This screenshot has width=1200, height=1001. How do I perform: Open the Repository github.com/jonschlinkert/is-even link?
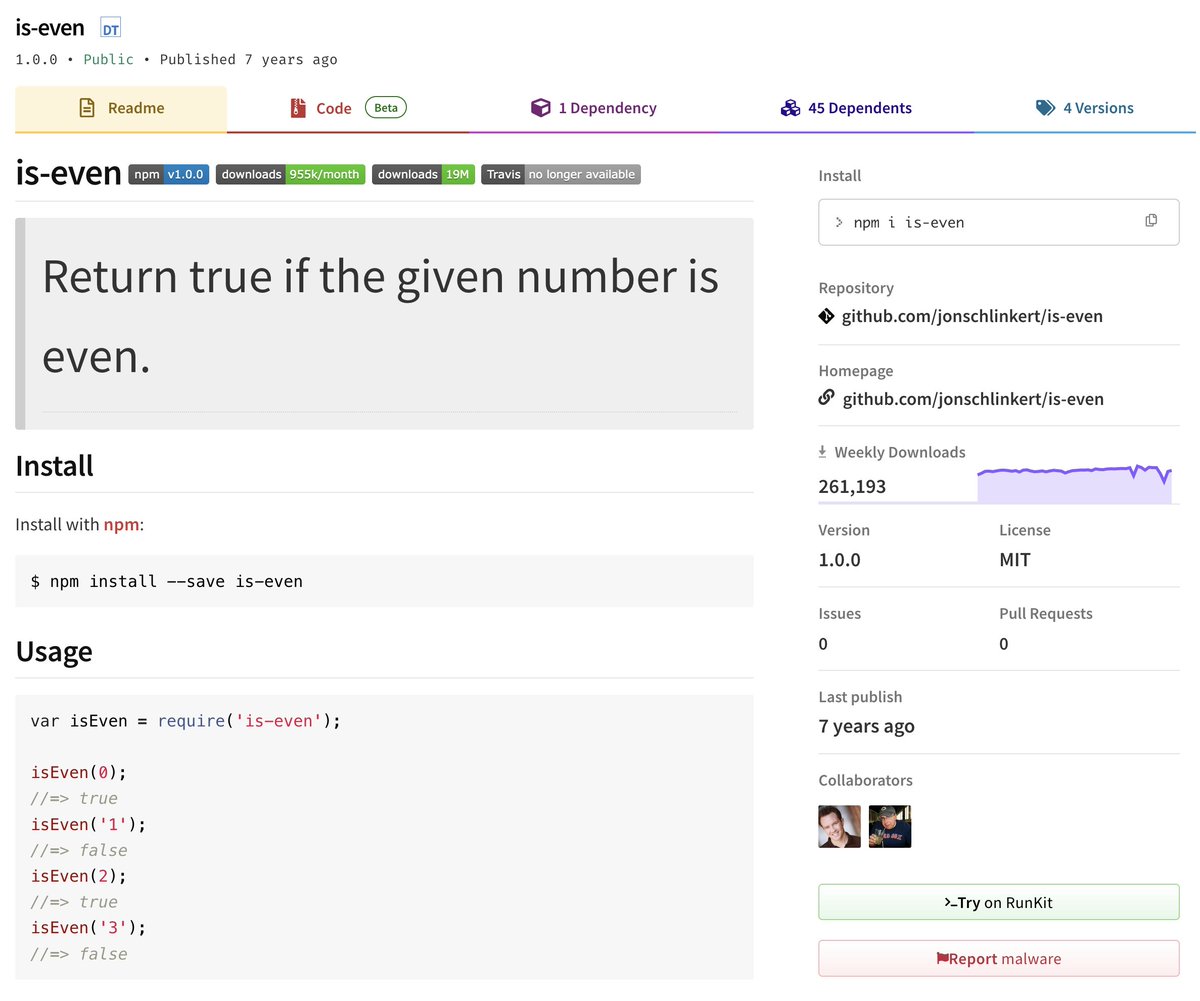pyautogui.click(x=973, y=316)
